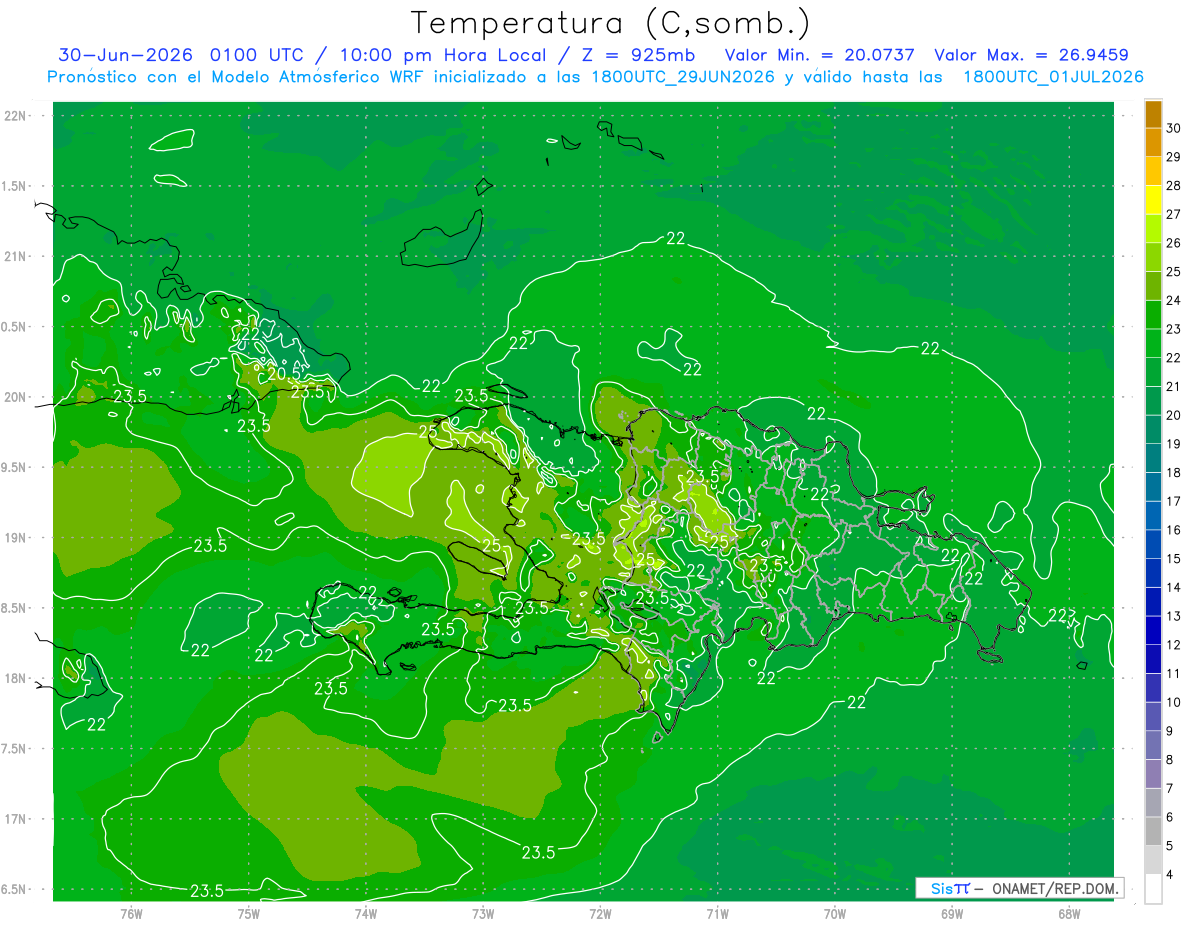The image size is (1200, 927).
Task: Click the legend band between 25 and 26
Action: [1153, 256]
